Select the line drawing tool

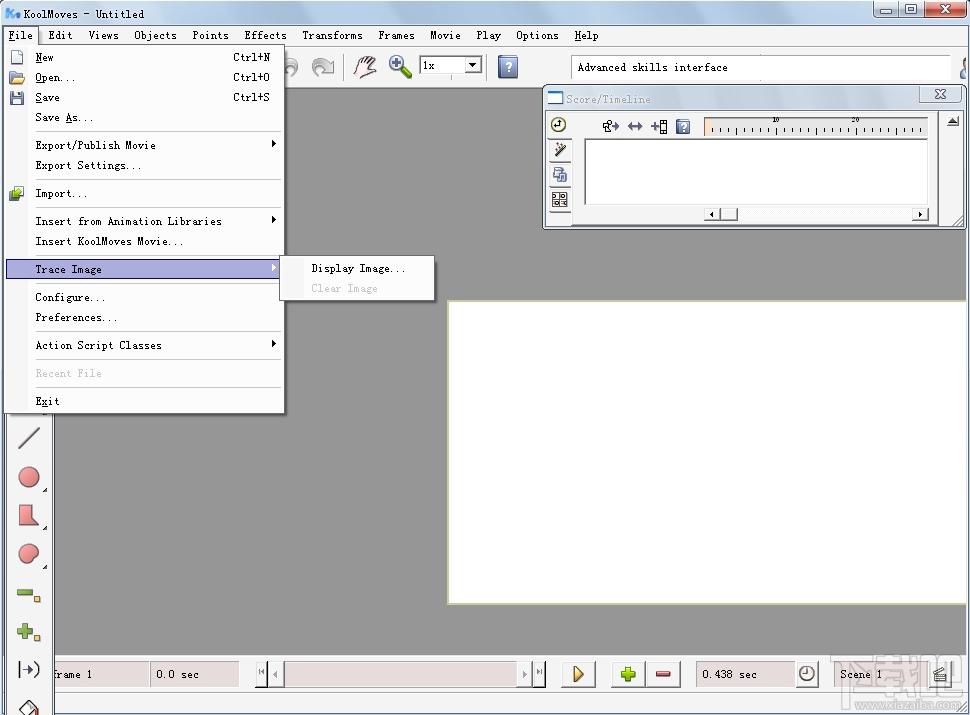29,437
